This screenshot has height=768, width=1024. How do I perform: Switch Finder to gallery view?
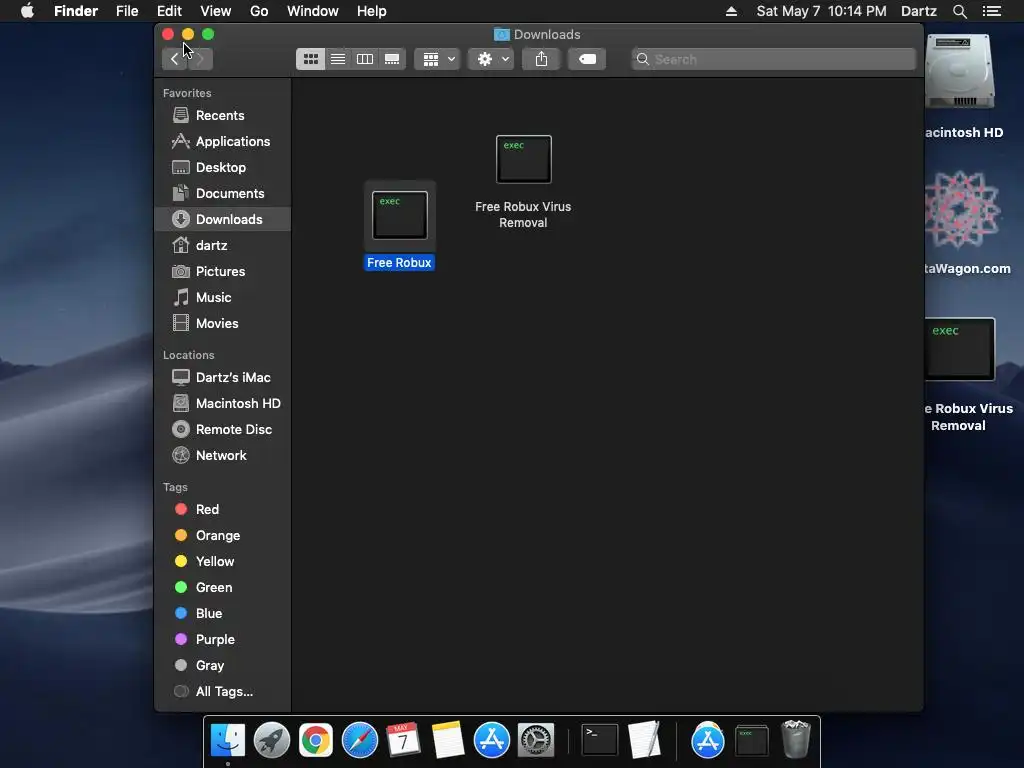392,59
